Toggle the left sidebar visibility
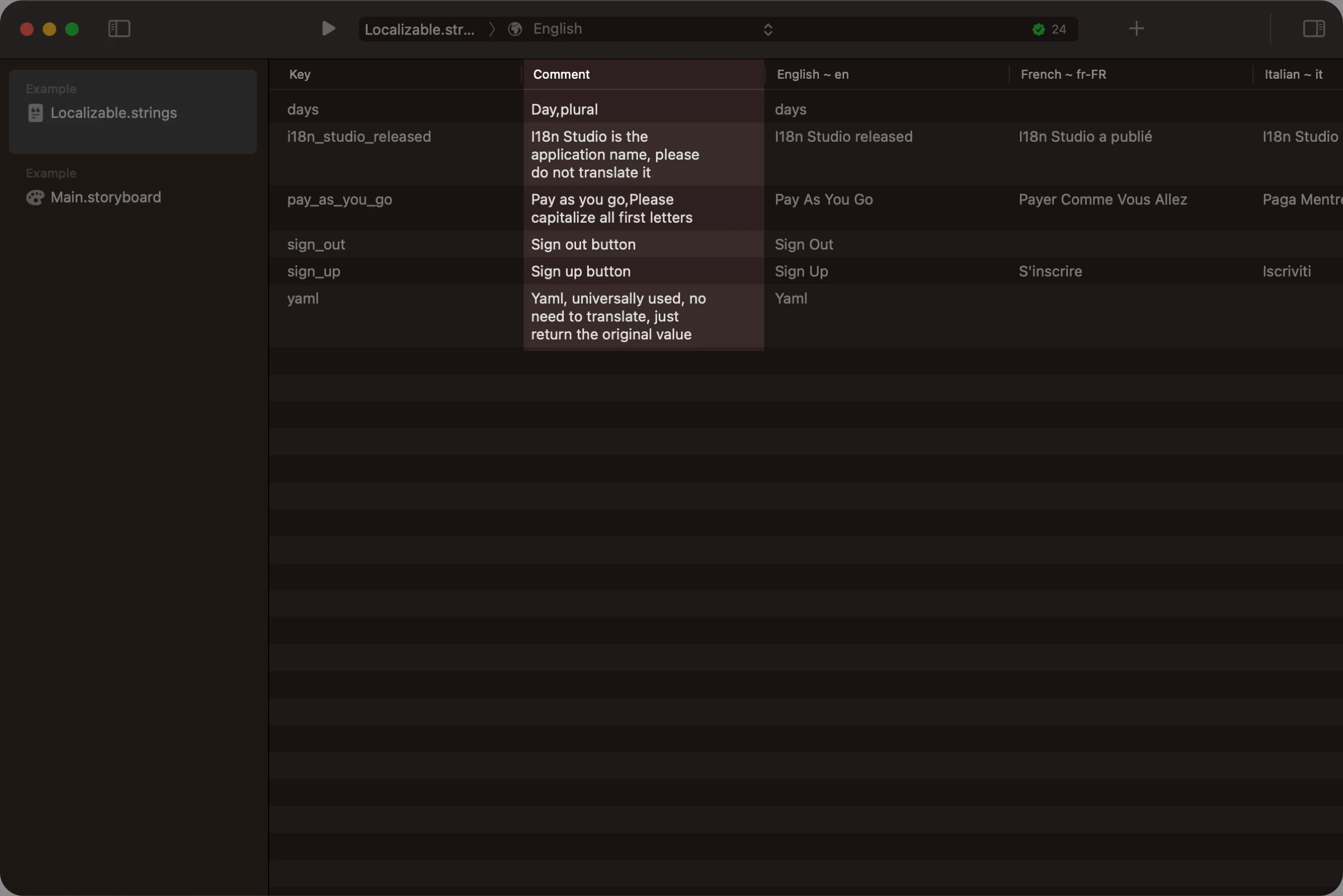The image size is (1343, 896). [x=119, y=28]
